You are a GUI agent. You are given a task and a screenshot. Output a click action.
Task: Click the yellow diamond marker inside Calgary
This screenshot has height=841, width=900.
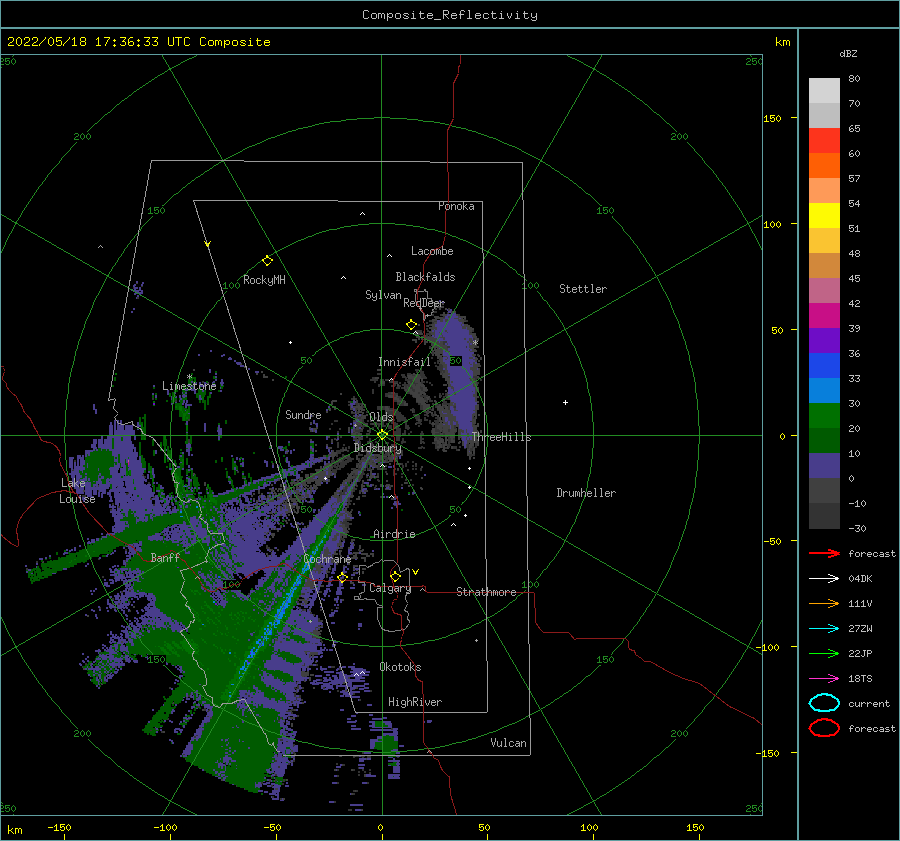coord(395,576)
